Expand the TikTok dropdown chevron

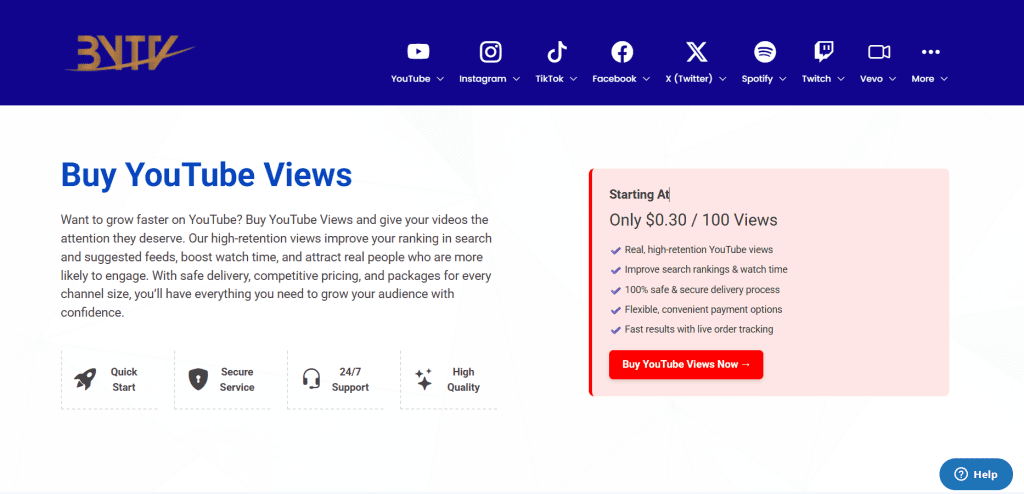573,79
